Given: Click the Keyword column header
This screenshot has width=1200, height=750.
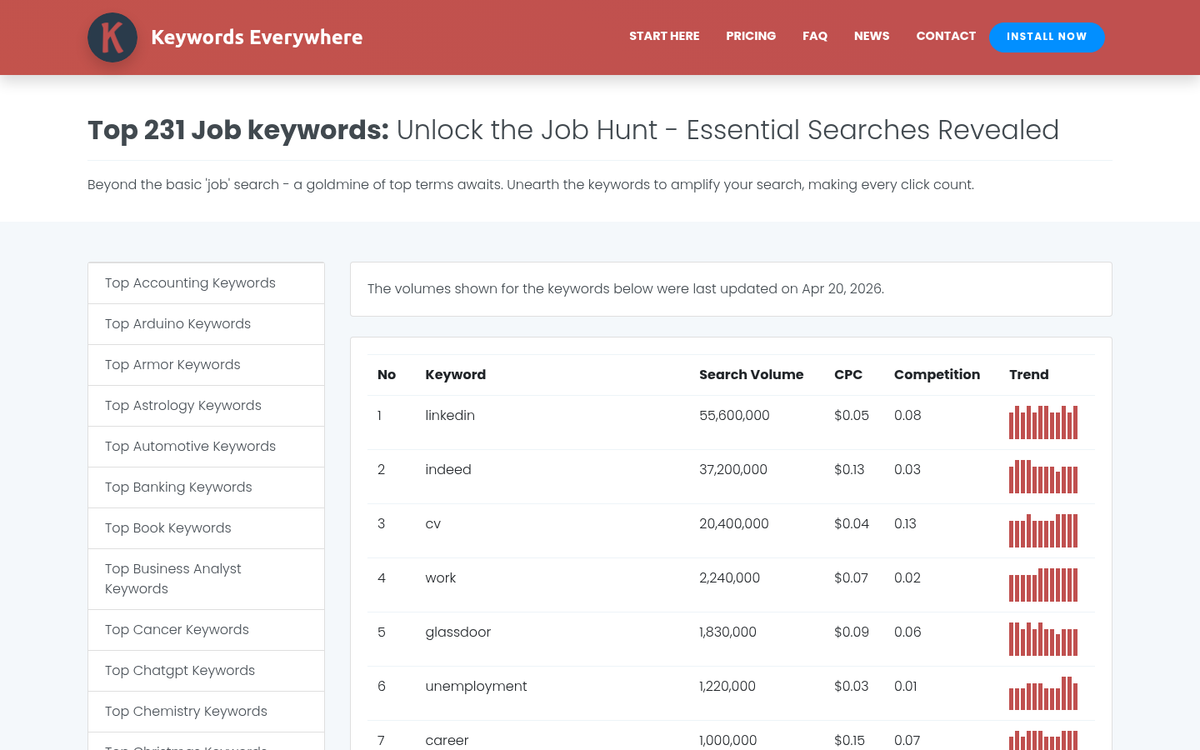Looking at the screenshot, I should click(x=455, y=374).
